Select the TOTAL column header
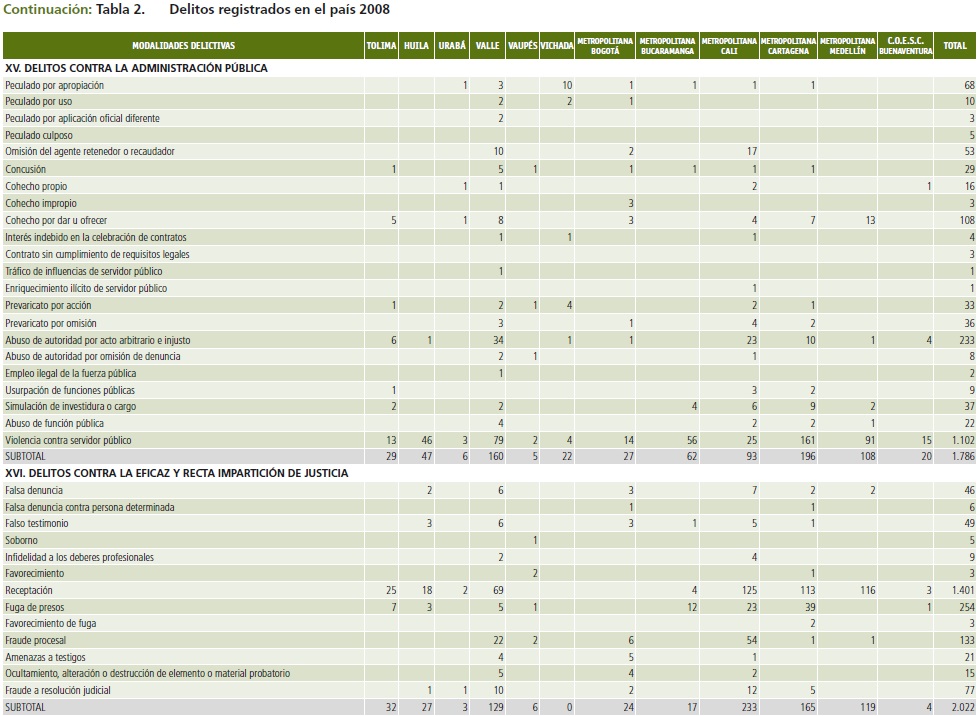Image resolution: width=977 pixels, height=716 pixels. (954, 46)
